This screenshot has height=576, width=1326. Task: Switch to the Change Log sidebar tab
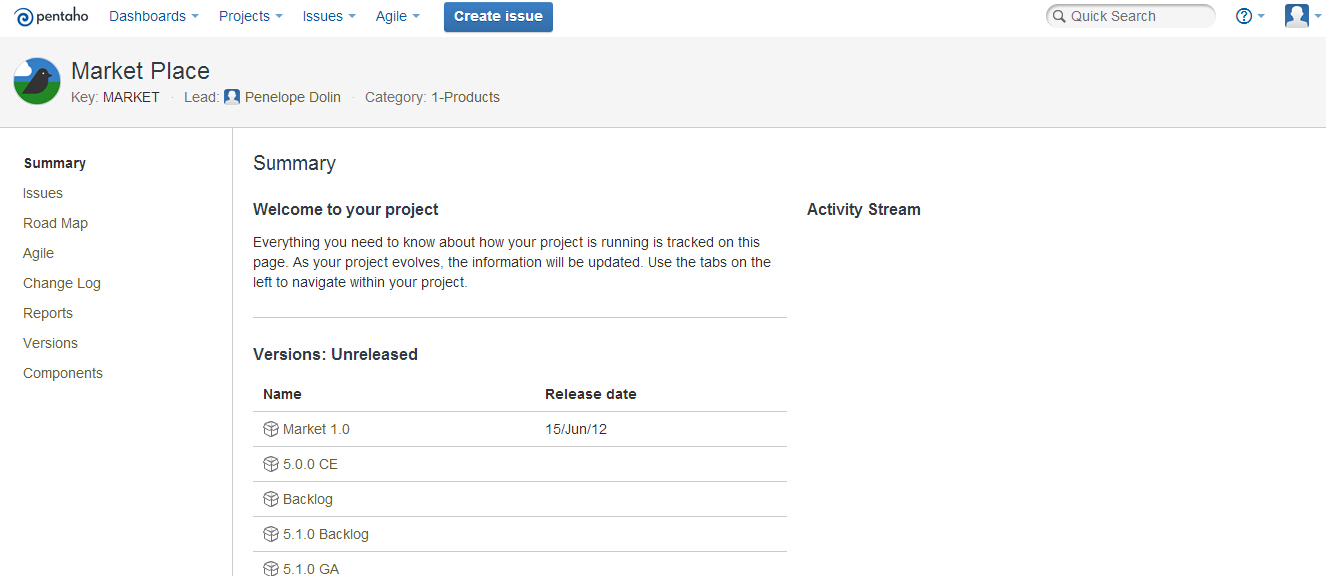[x=62, y=283]
